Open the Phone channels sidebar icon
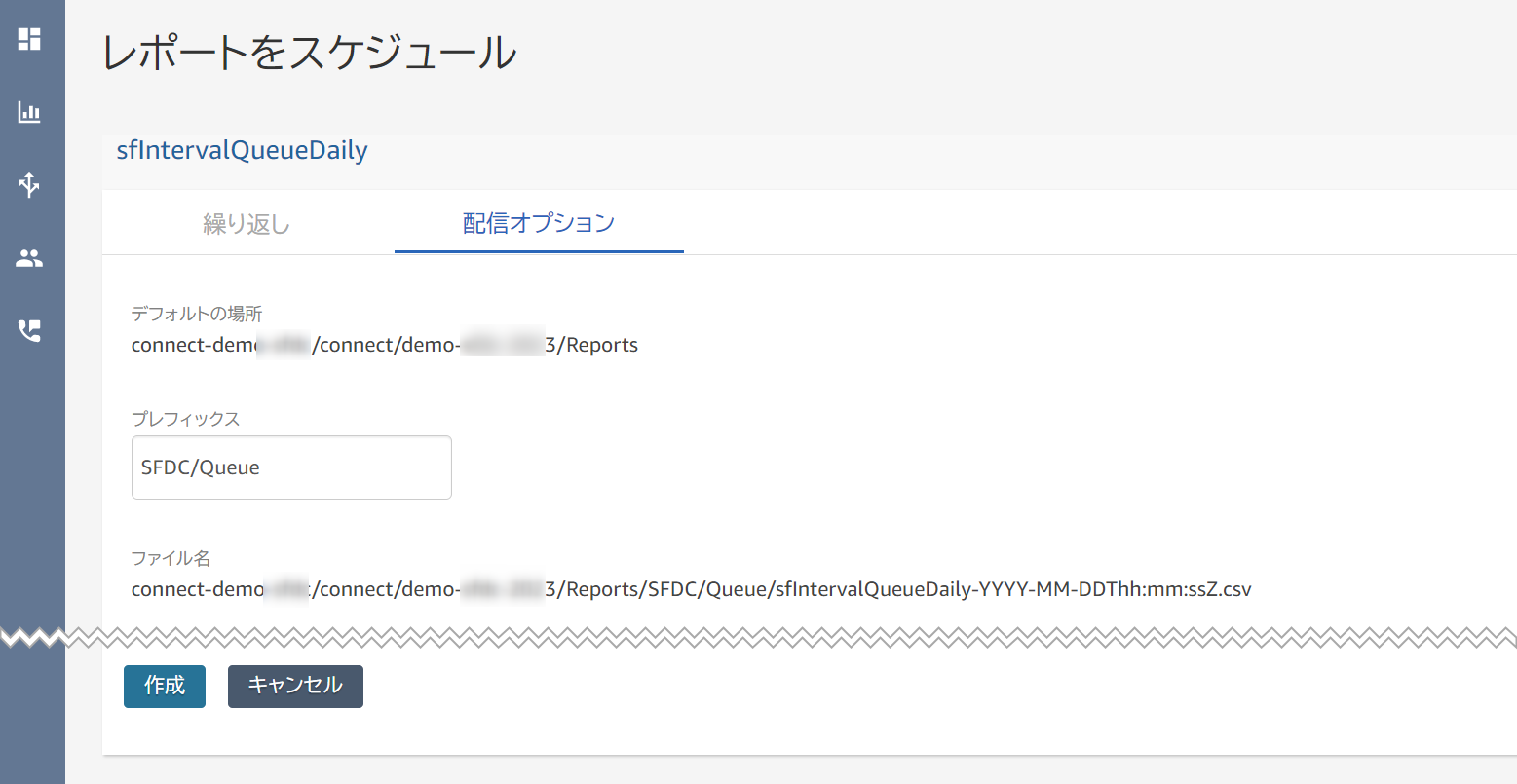The image size is (1517, 784). pyautogui.click(x=29, y=331)
